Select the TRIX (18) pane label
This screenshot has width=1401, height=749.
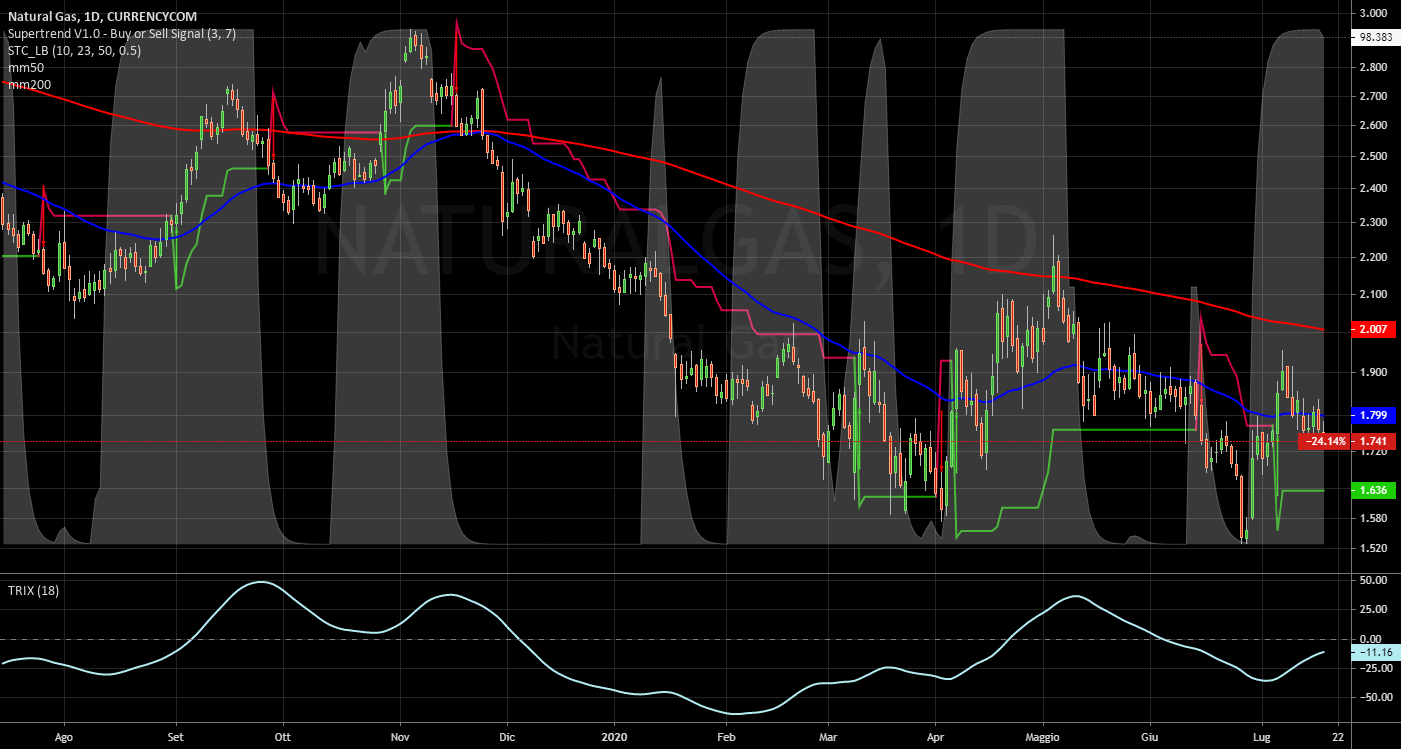coord(32,590)
